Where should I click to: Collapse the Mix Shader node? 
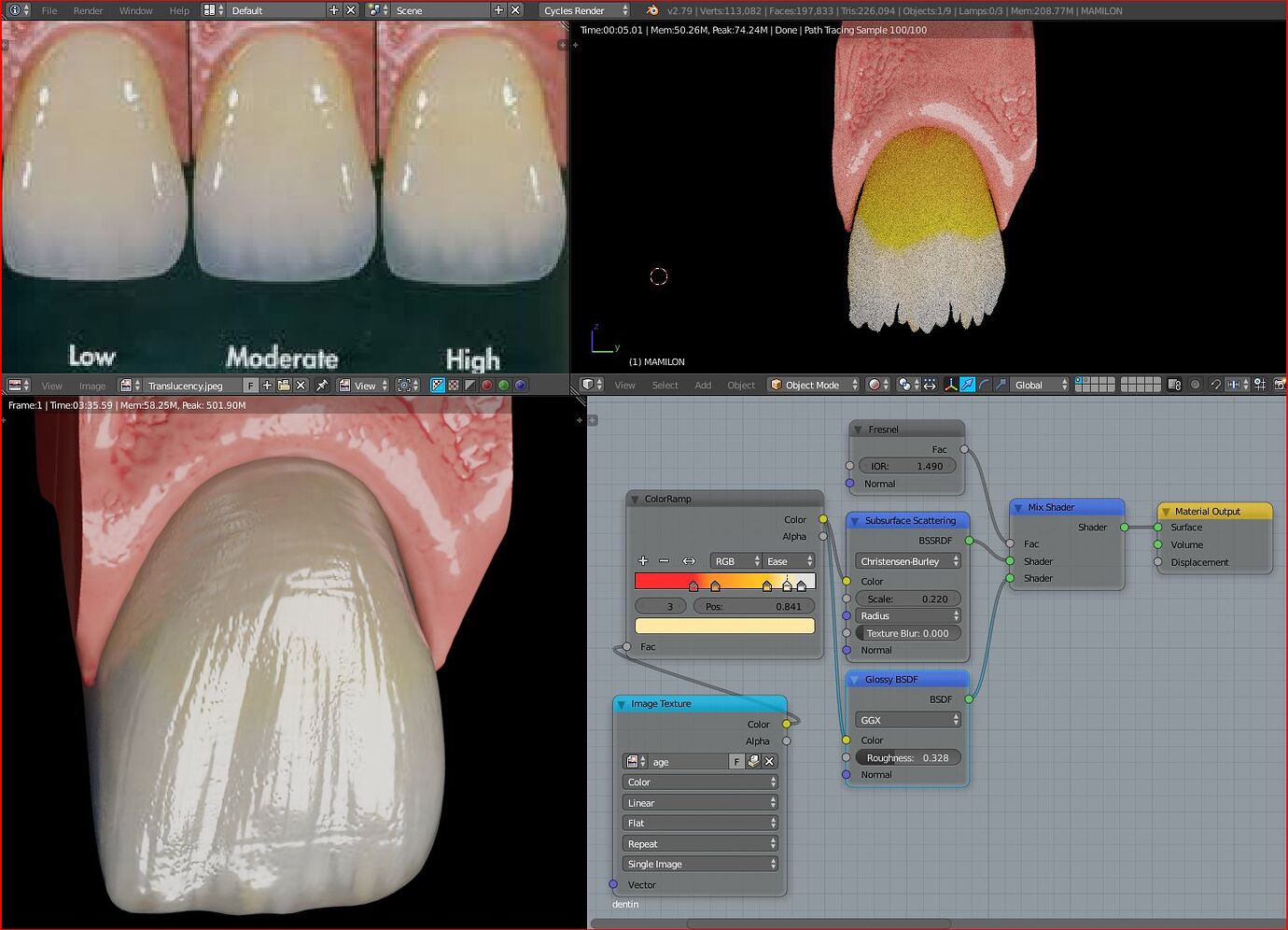tap(1018, 507)
